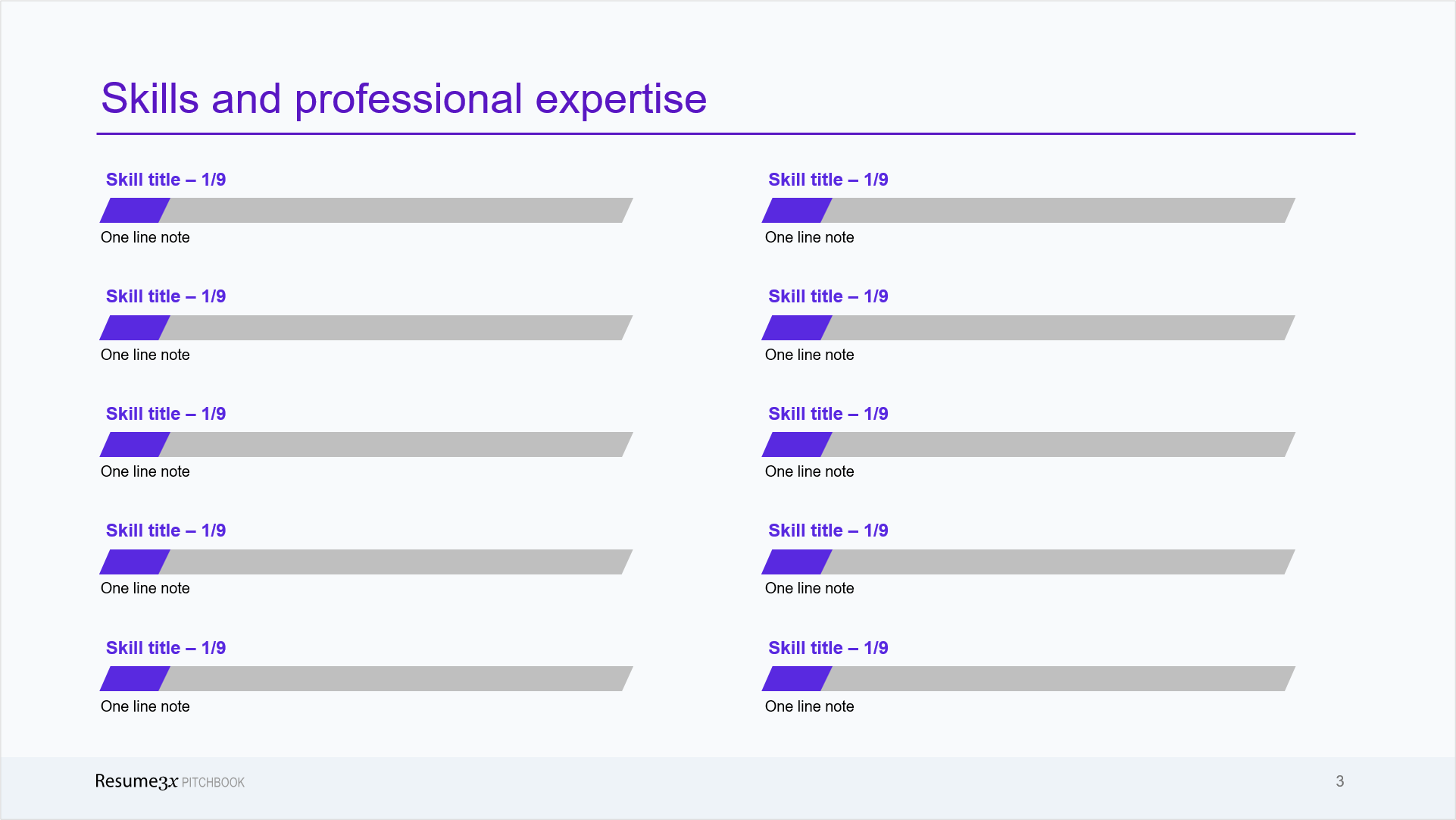Select the third "Skill title – 1/9" heading in right column
Image resolution: width=1456 pixels, height=820 pixels.
point(828,415)
